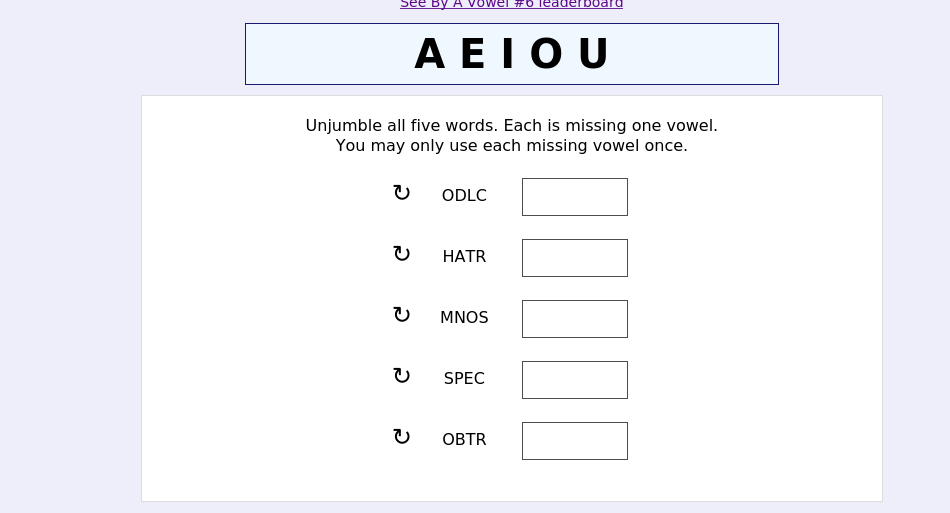Viewport: 950px width, 513px height.
Task: Open the Vowel #6 leaderboard link
Action: pyautogui.click(x=511, y=4)
